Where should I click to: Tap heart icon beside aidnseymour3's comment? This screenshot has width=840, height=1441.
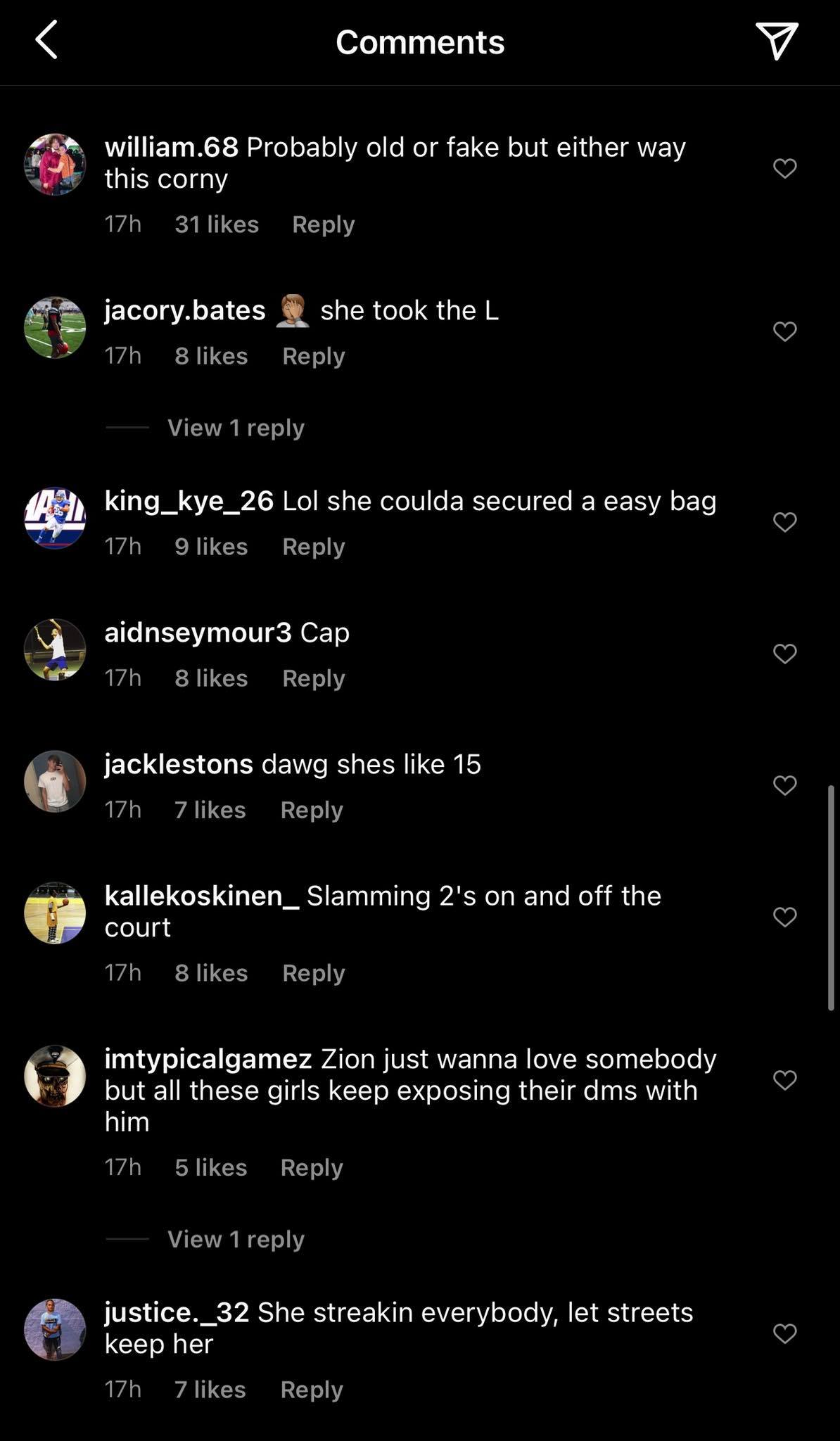pyautogui.click(x=784, y=654)
